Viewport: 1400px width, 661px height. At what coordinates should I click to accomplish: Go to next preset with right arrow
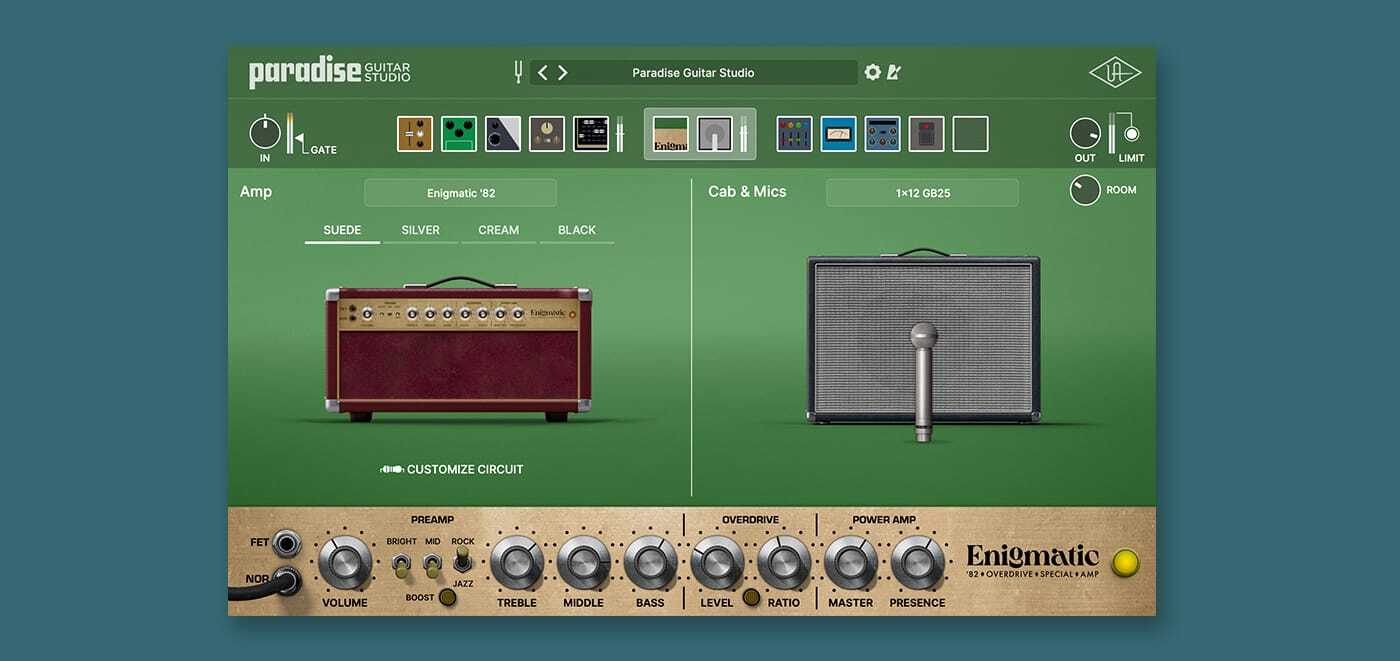point(563,72)
